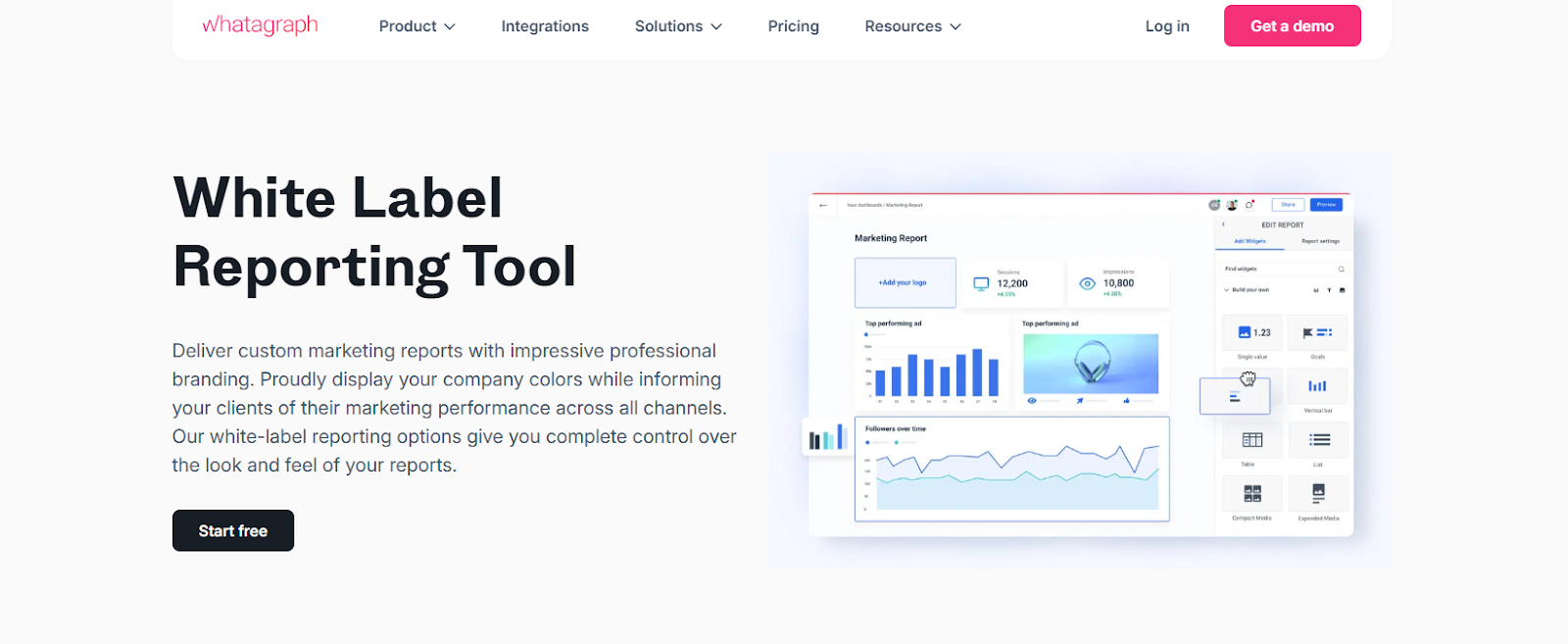Click the Sessions value 12,200

(x=1012, y=283)
